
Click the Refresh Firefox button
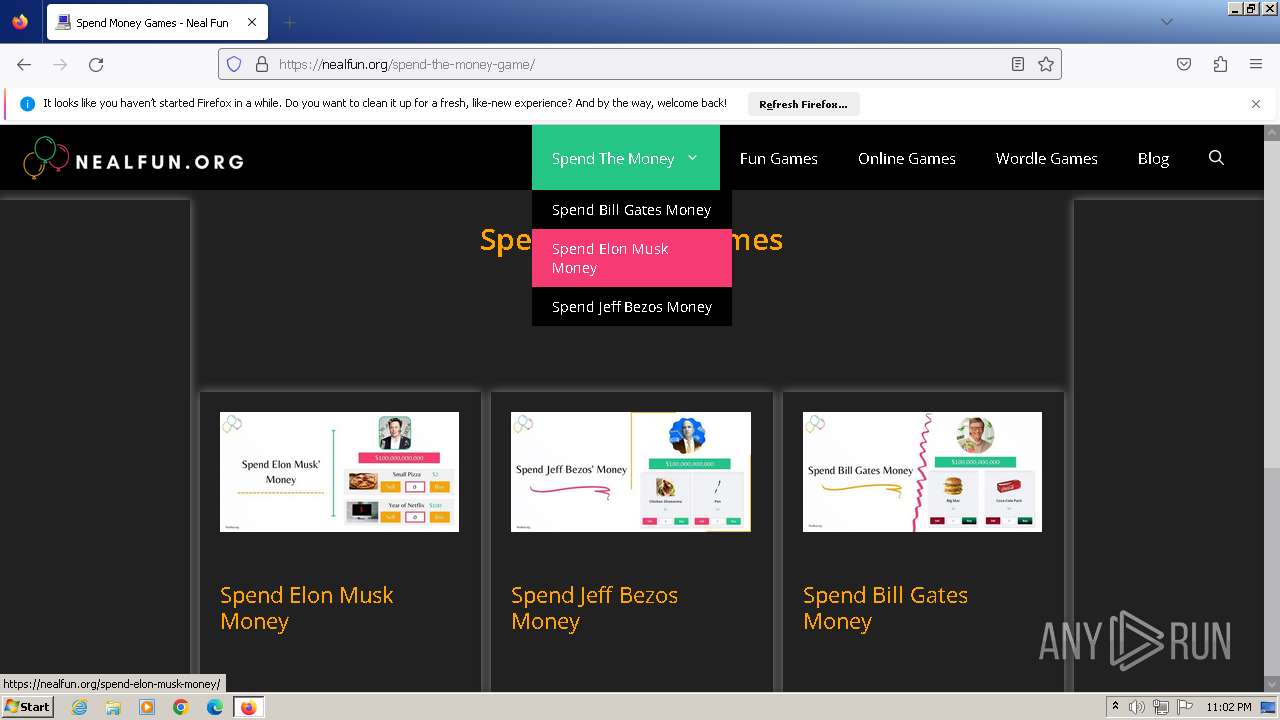click(x=803, y=104)
